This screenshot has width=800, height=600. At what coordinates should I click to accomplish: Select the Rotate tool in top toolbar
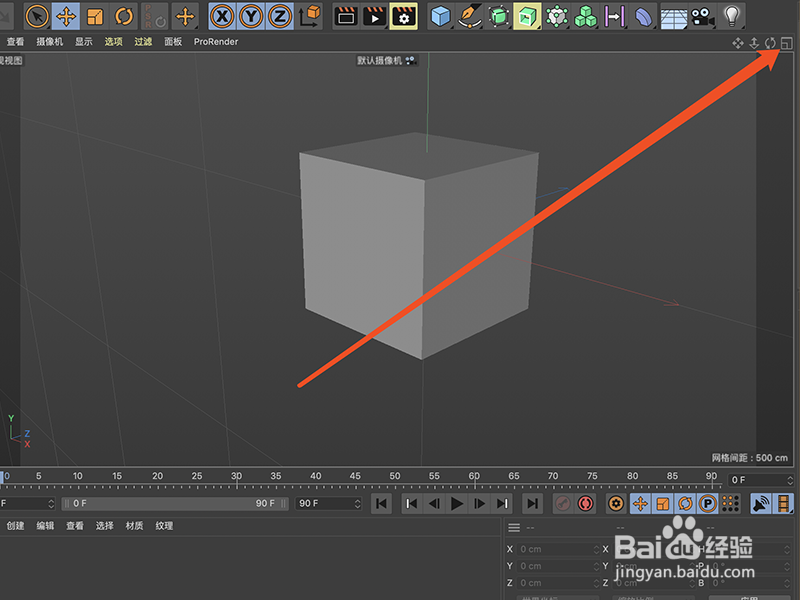124,16
